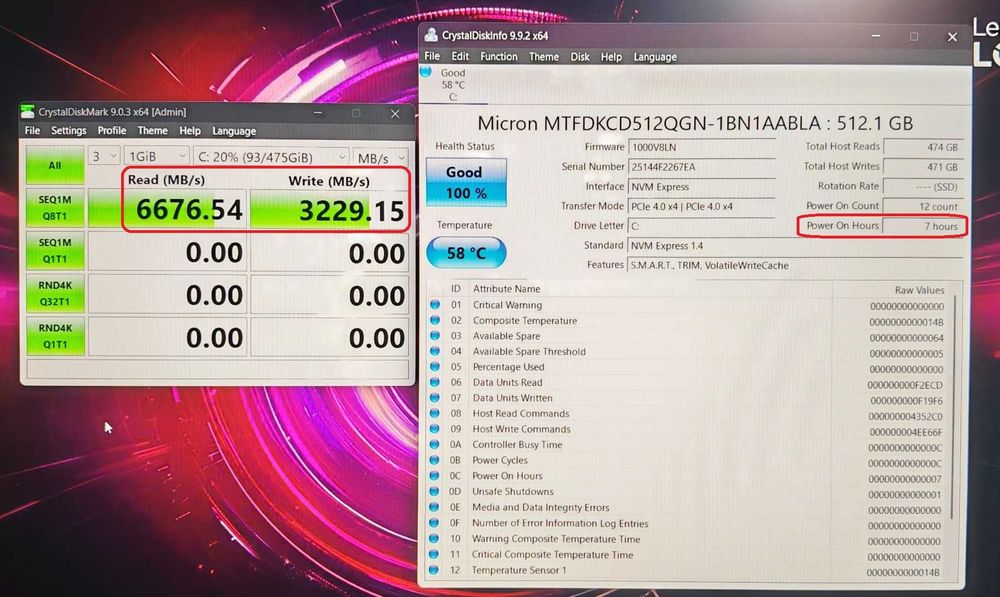Click the Raw Values column header
Image resolution: width=1000 pixels, height=597 pixels.
[919, 290]
